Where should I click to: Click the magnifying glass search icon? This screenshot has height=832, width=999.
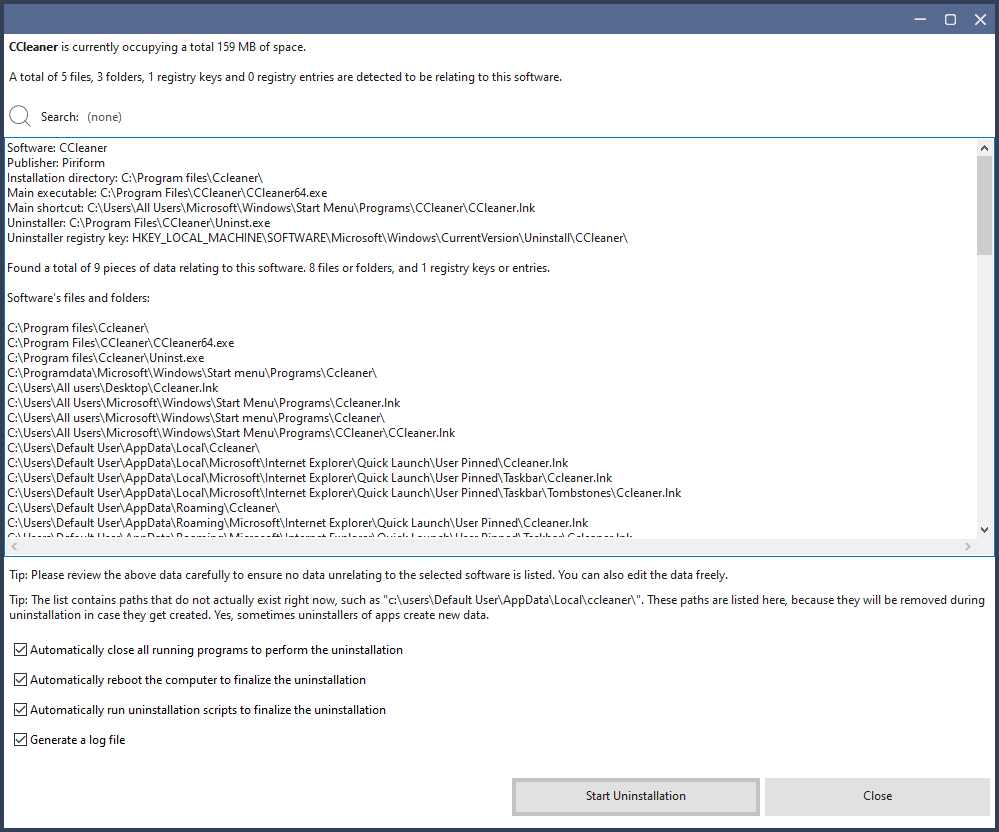pos(20,116)
